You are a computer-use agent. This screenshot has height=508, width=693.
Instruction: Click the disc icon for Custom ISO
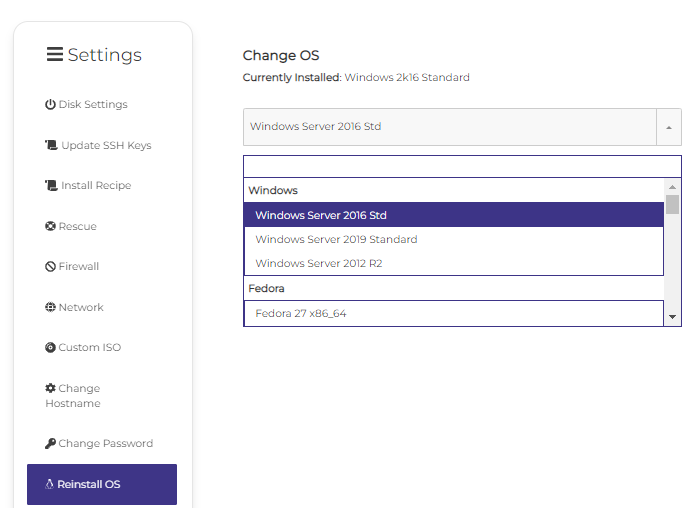pyautogui.click(x=50, y=347)
